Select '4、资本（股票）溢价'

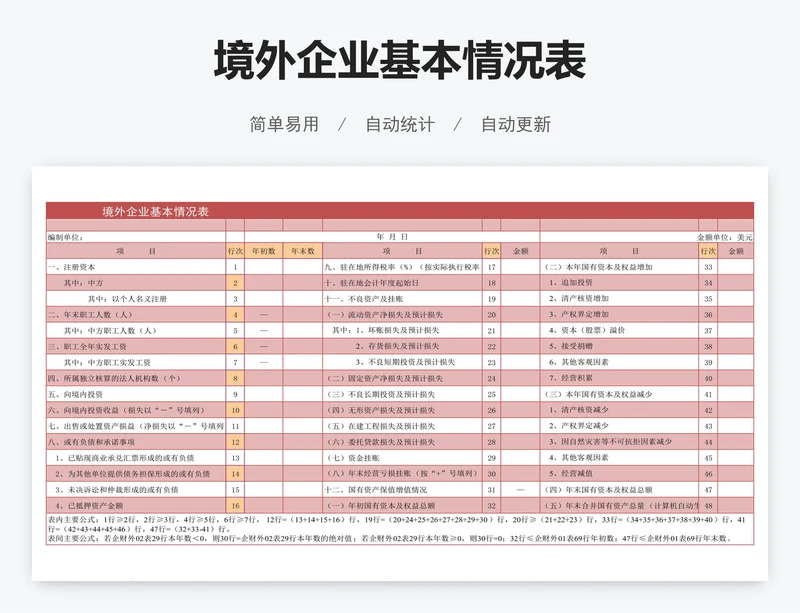[x=619, y=330]
